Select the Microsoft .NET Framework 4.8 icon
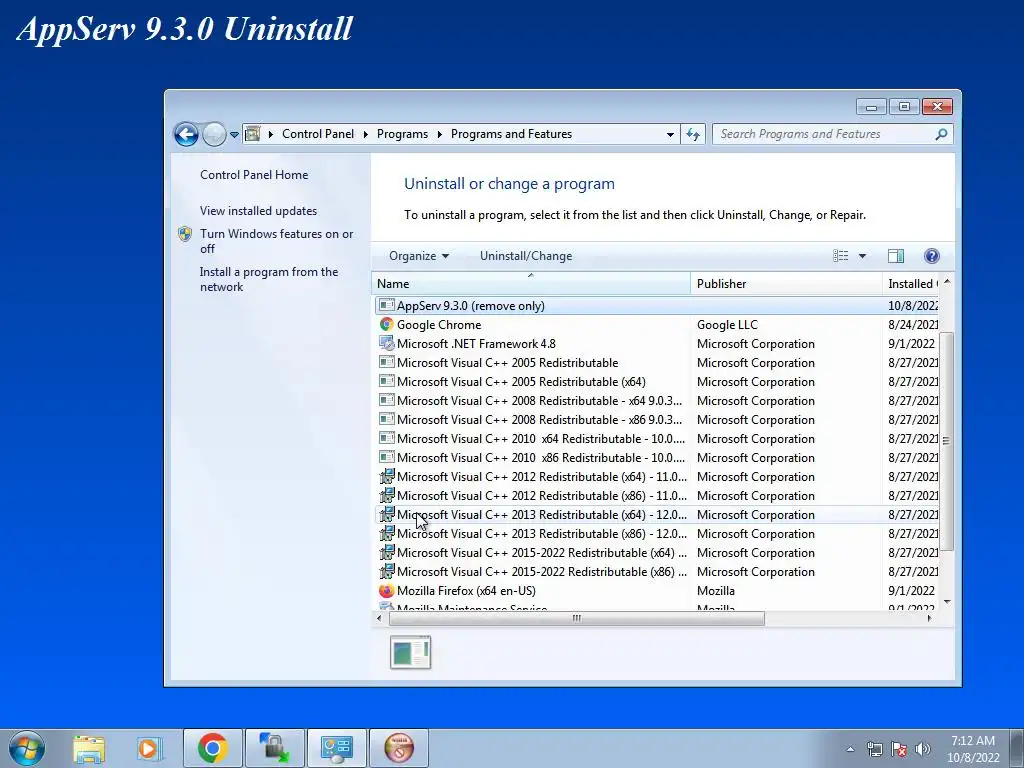Image resolution: width=1024 pixels, height=768 pixels. tap(387, 343)
